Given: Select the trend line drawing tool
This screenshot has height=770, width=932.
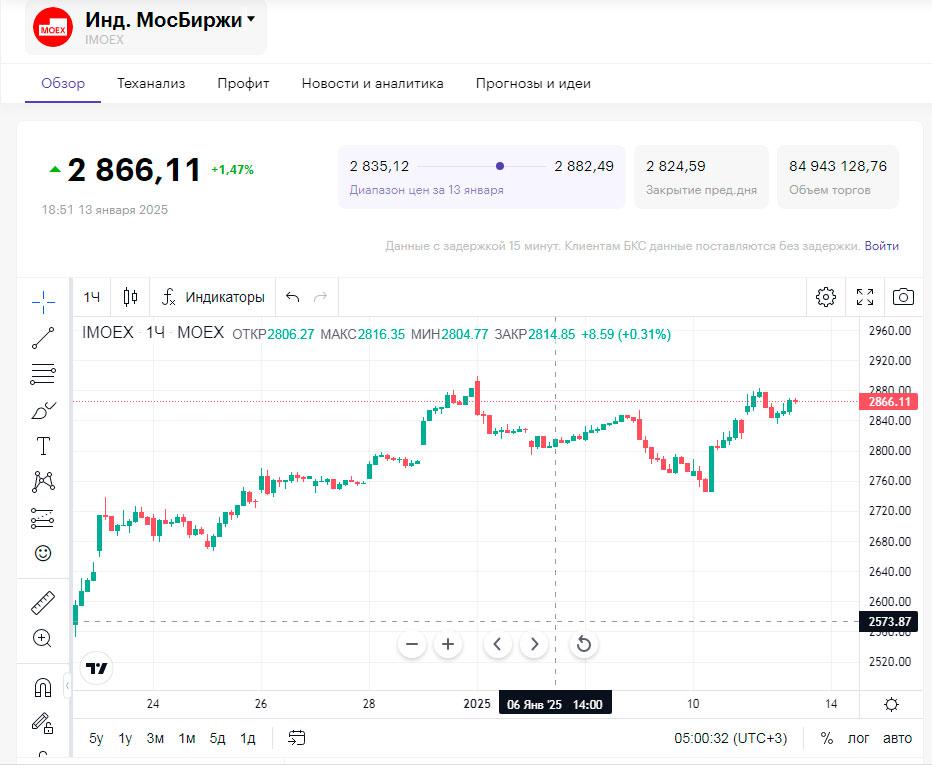Looking at the screenshot, I should (x=43, y=338).
